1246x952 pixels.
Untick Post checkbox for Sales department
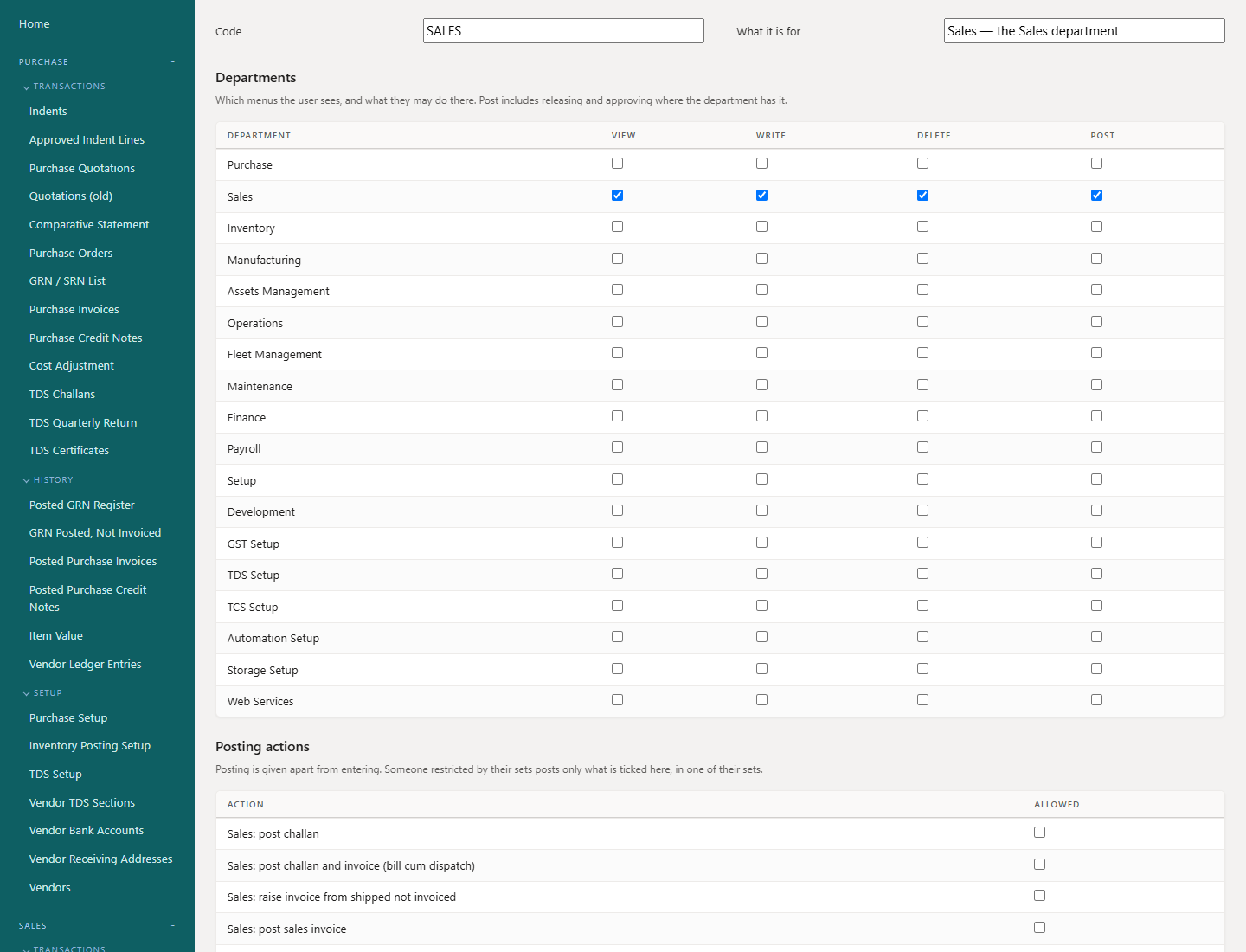coord(1096,196)
